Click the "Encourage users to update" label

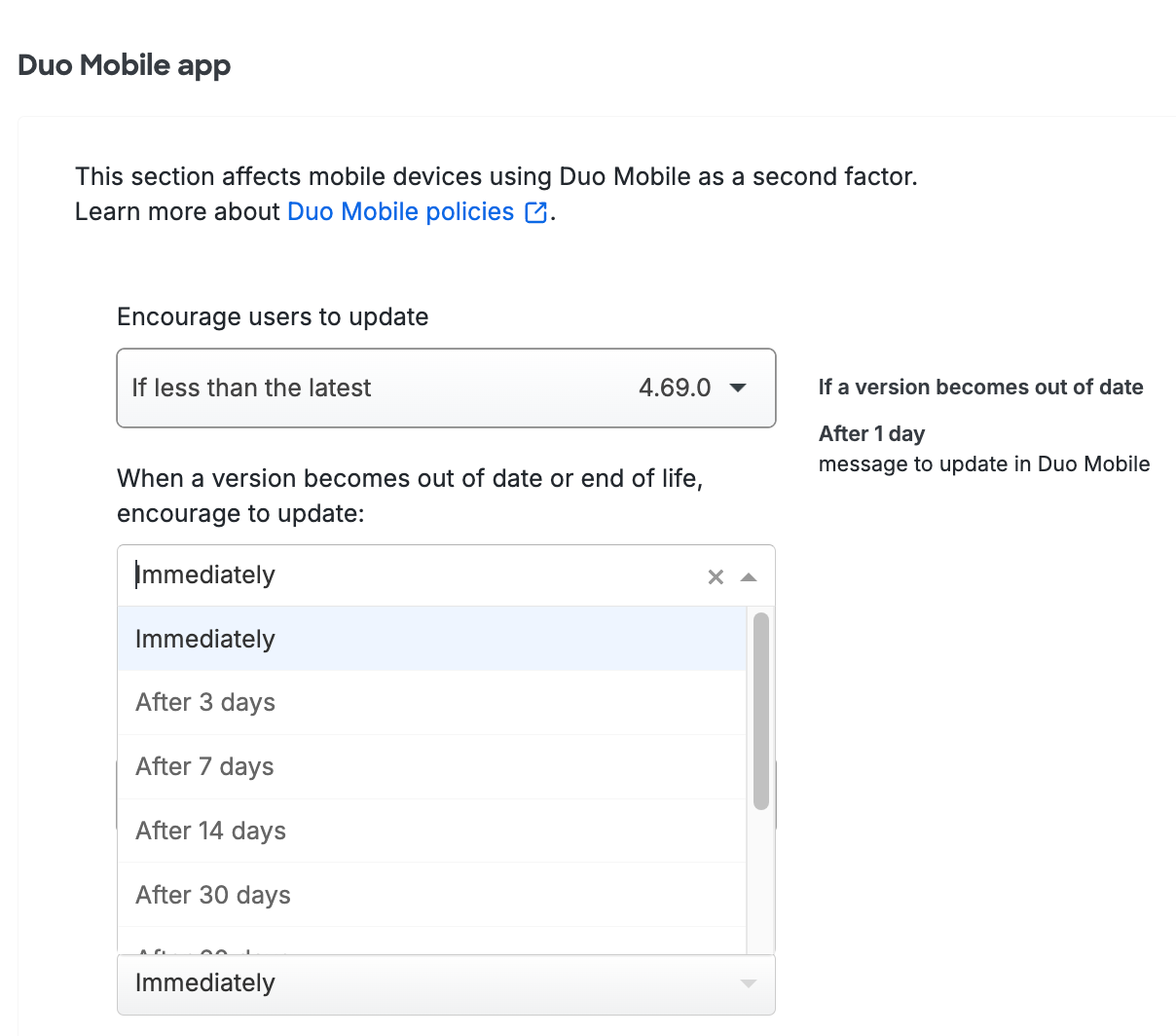(273, 317)
